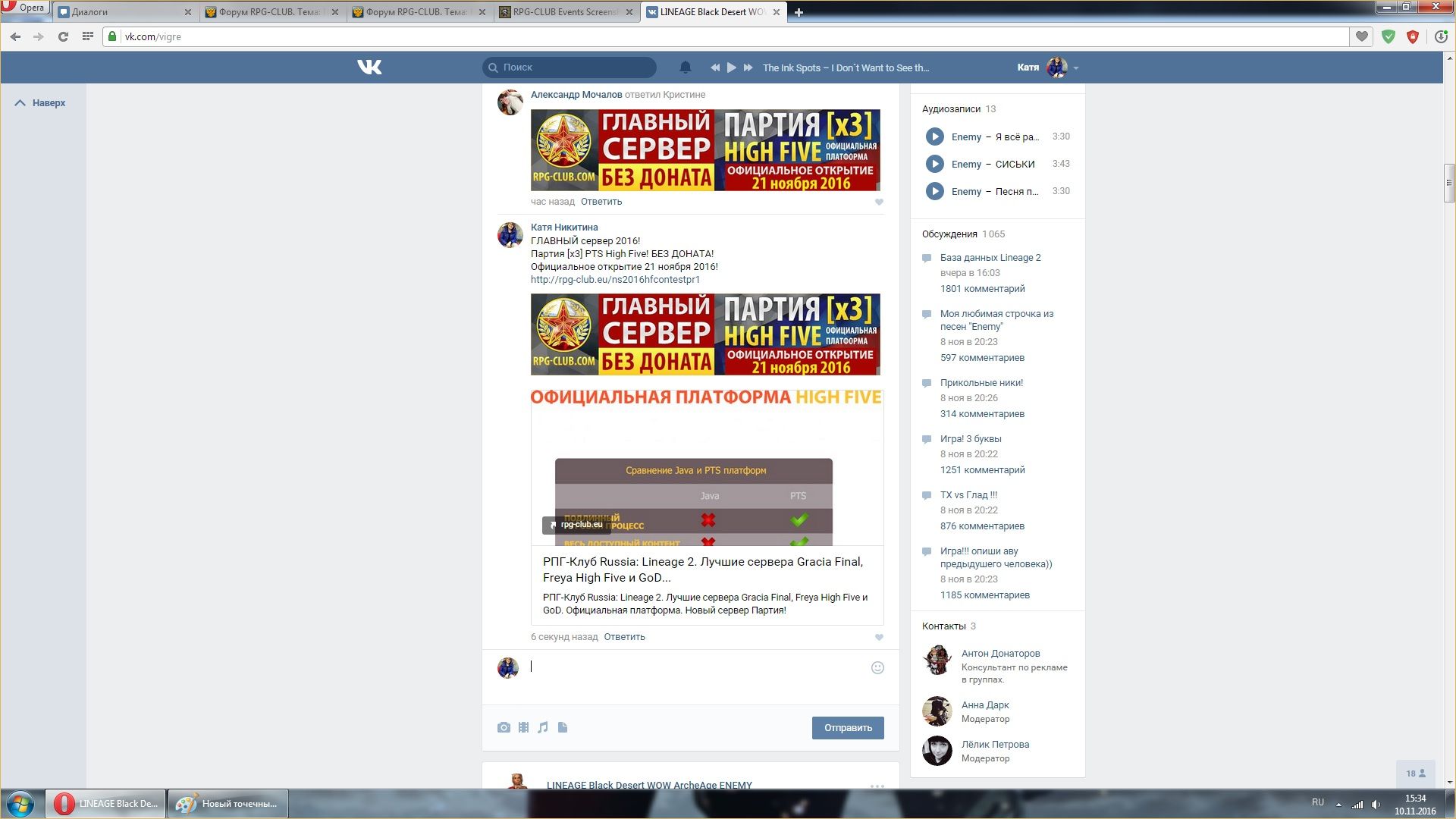This screenshot has height=819, width=1456.
Task: Open the Катя profile dropdown menu
Action: 1049,67
